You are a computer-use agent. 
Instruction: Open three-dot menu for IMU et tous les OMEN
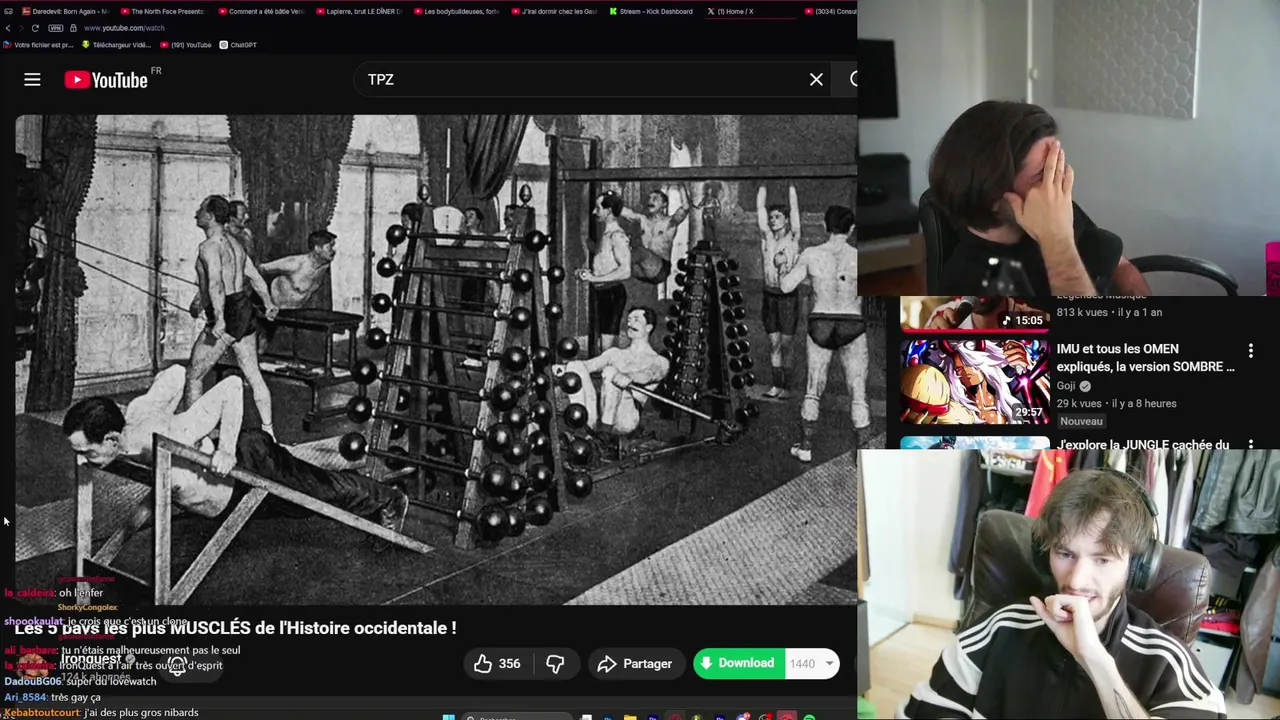(x=1250, y=351)
